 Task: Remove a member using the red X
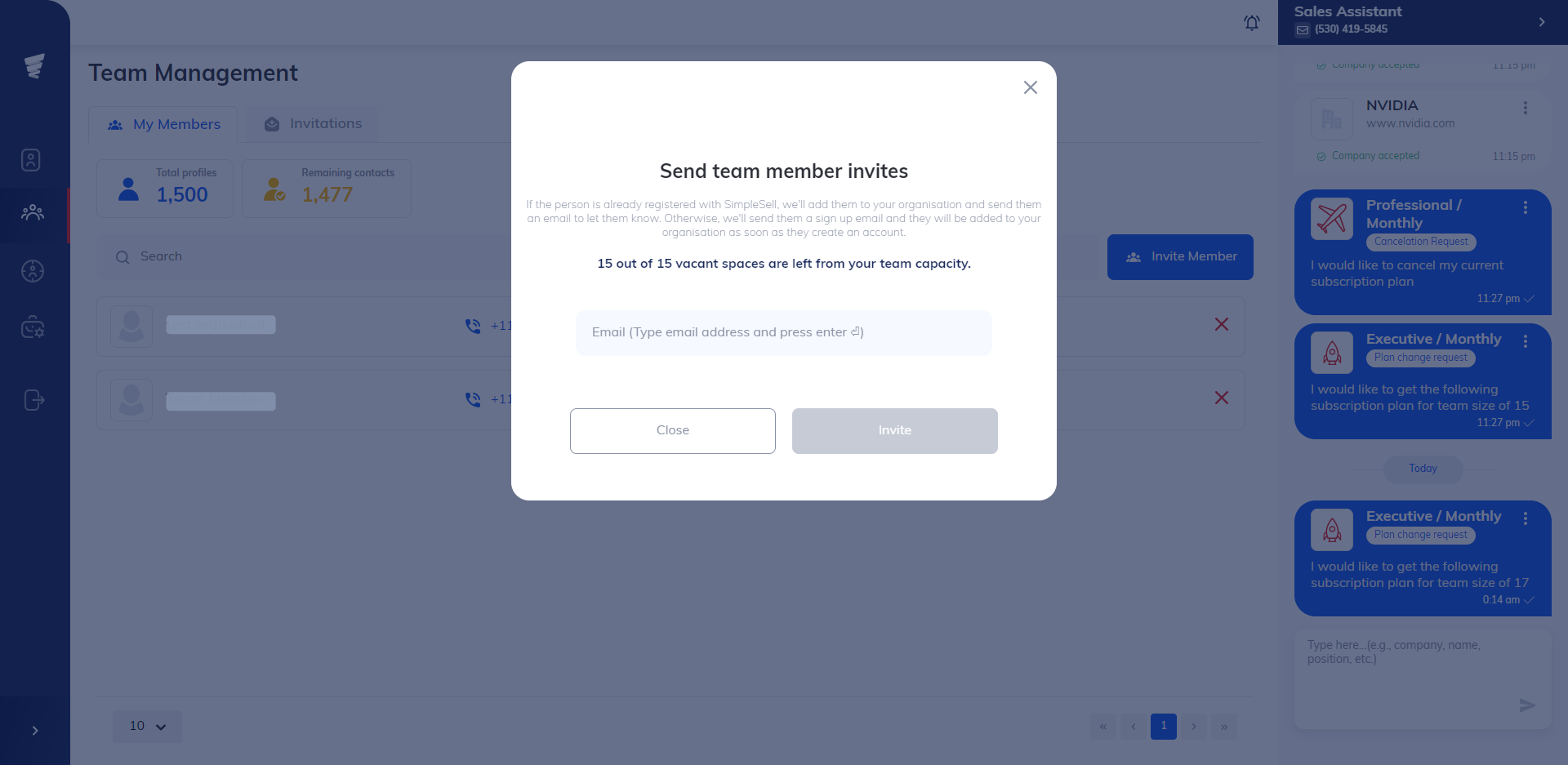1221,324
